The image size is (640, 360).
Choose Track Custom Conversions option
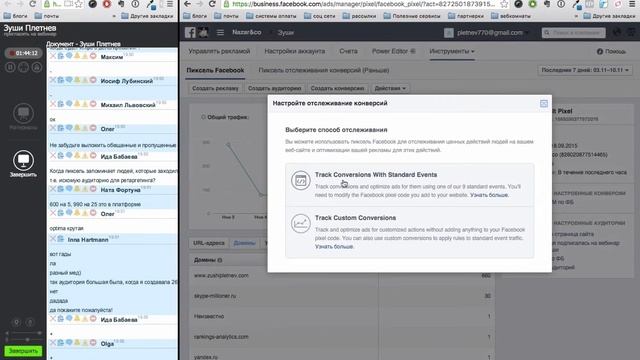[410, 232]
